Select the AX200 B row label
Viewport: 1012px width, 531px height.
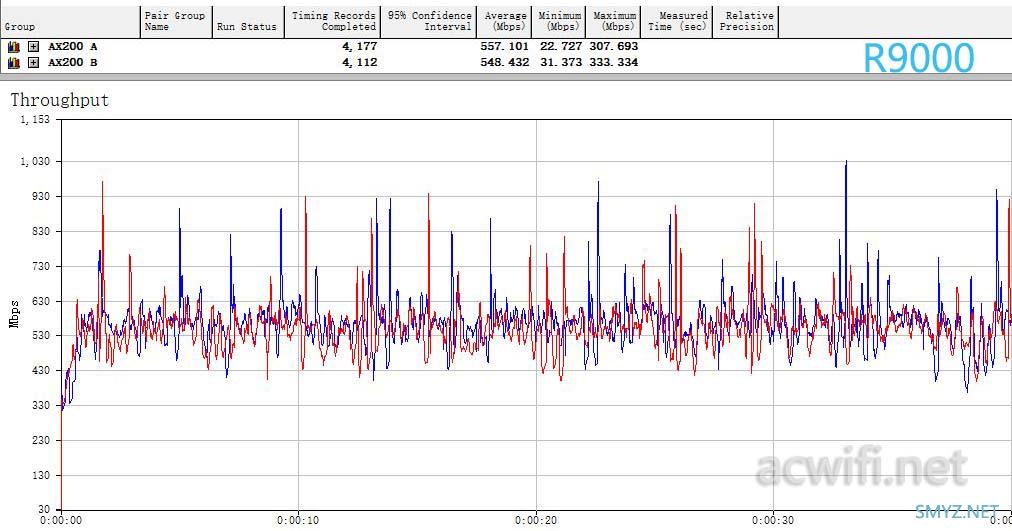tap(72, 62)
